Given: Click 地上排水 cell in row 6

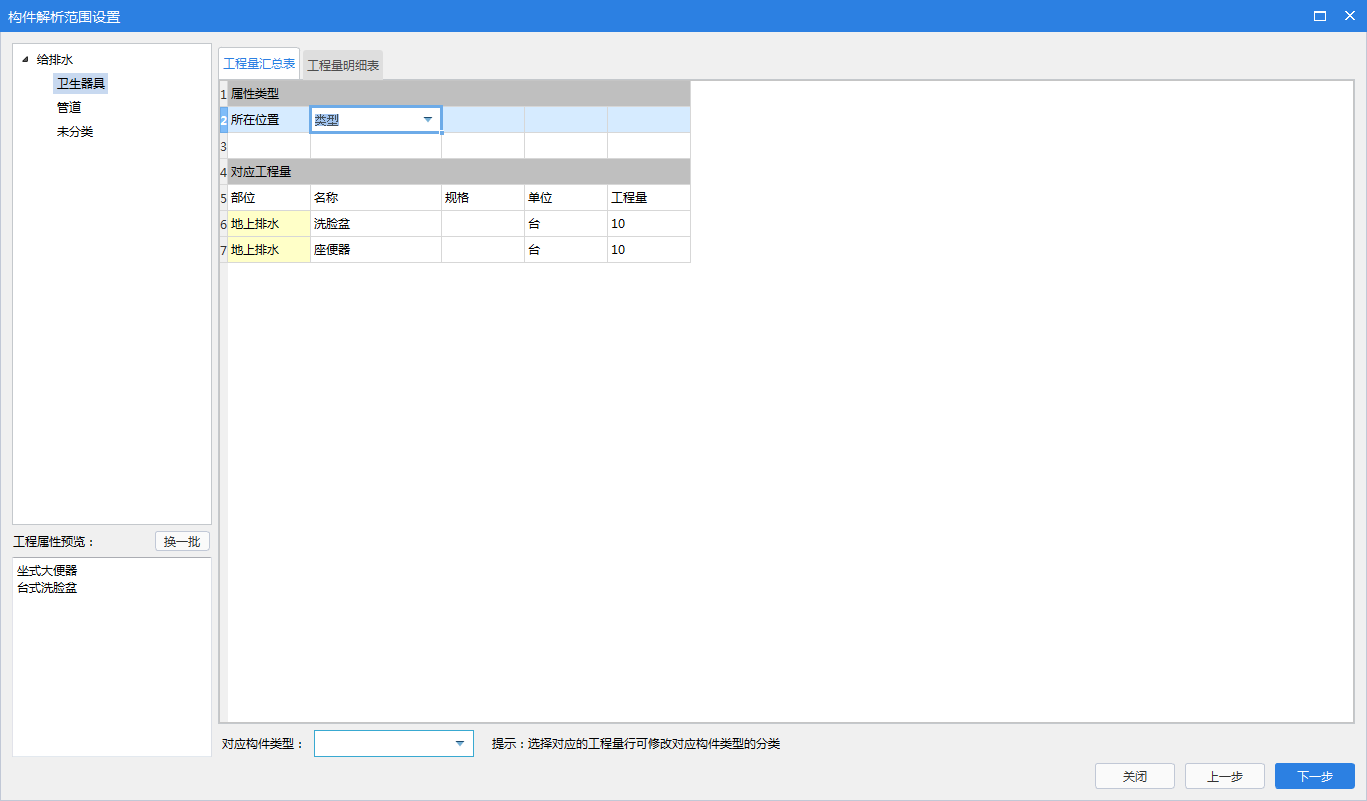Looking at the screenshot, I should pos(268,224).
